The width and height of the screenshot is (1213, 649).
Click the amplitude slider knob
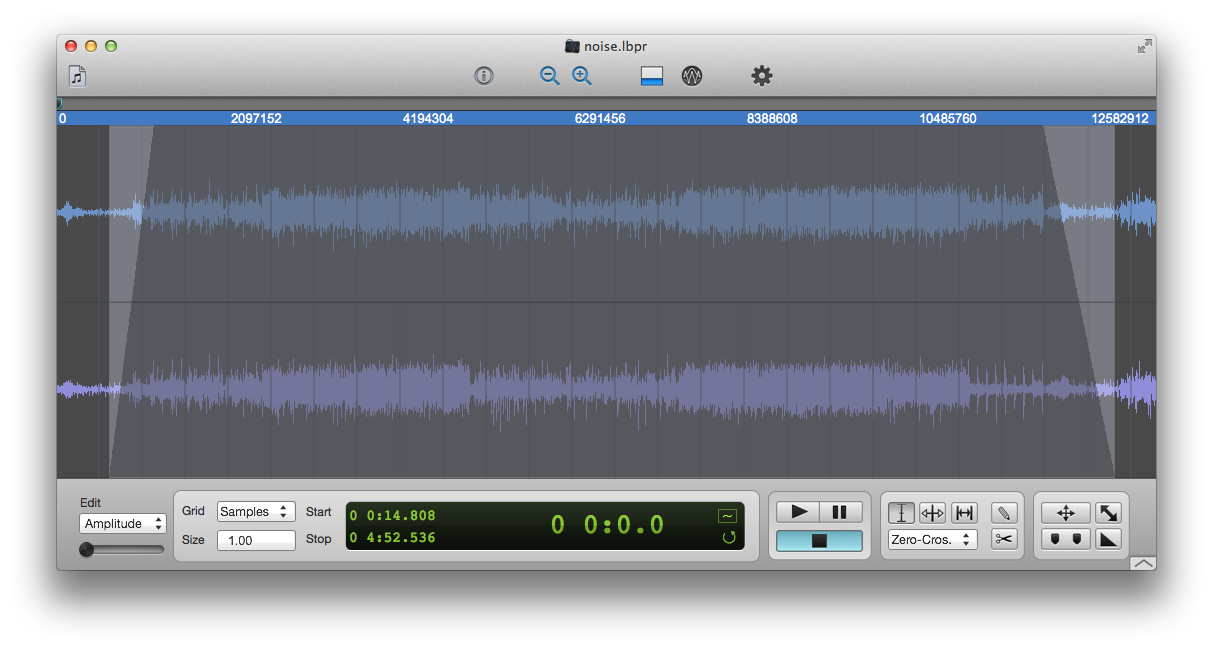click(87, 549)
